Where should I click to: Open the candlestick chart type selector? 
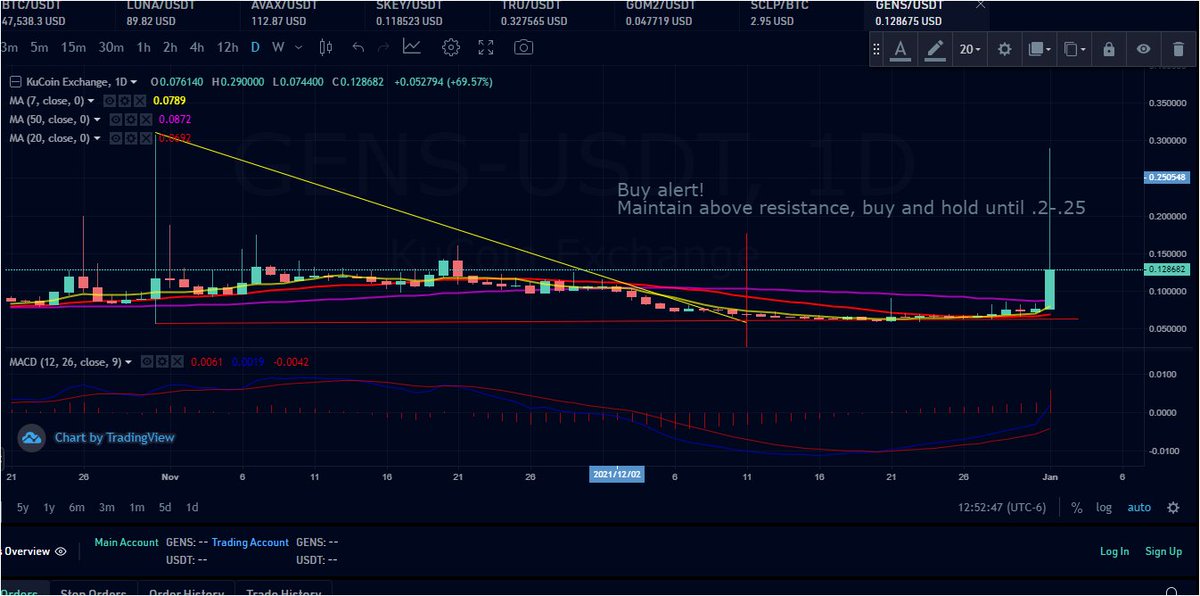coord(326,47)
